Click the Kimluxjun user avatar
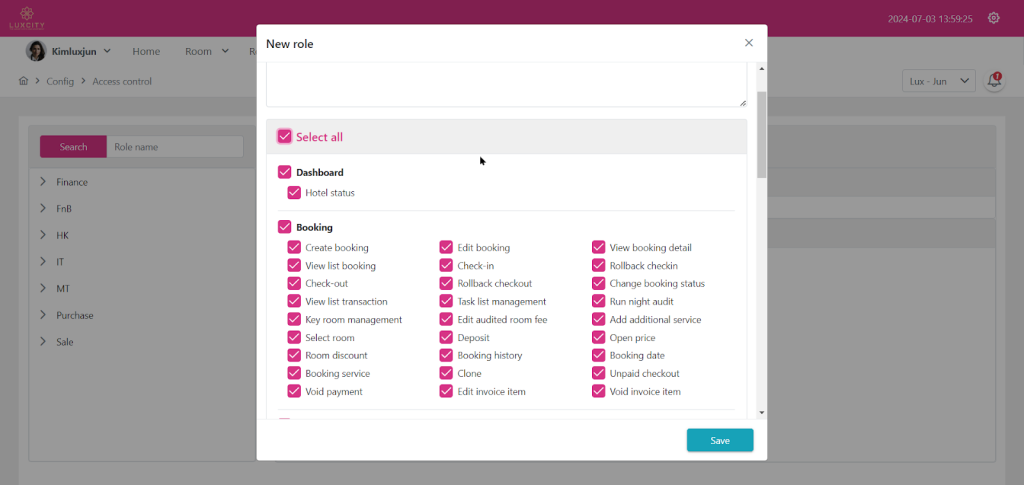This screenshot has width=1024, height=485. pyautogui.click(x=36, y=51)
